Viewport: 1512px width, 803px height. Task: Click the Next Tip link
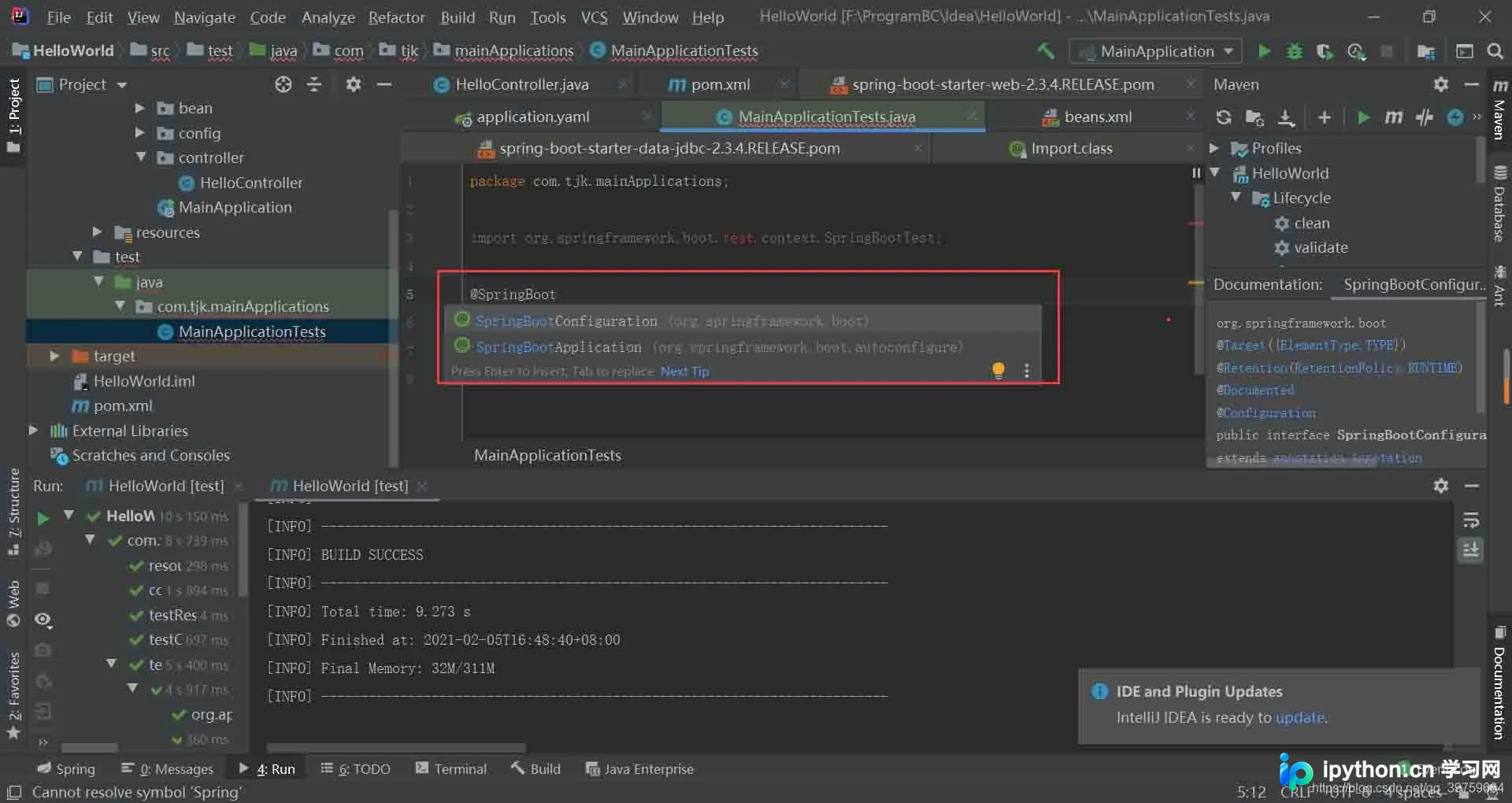[x=684, y=372]
